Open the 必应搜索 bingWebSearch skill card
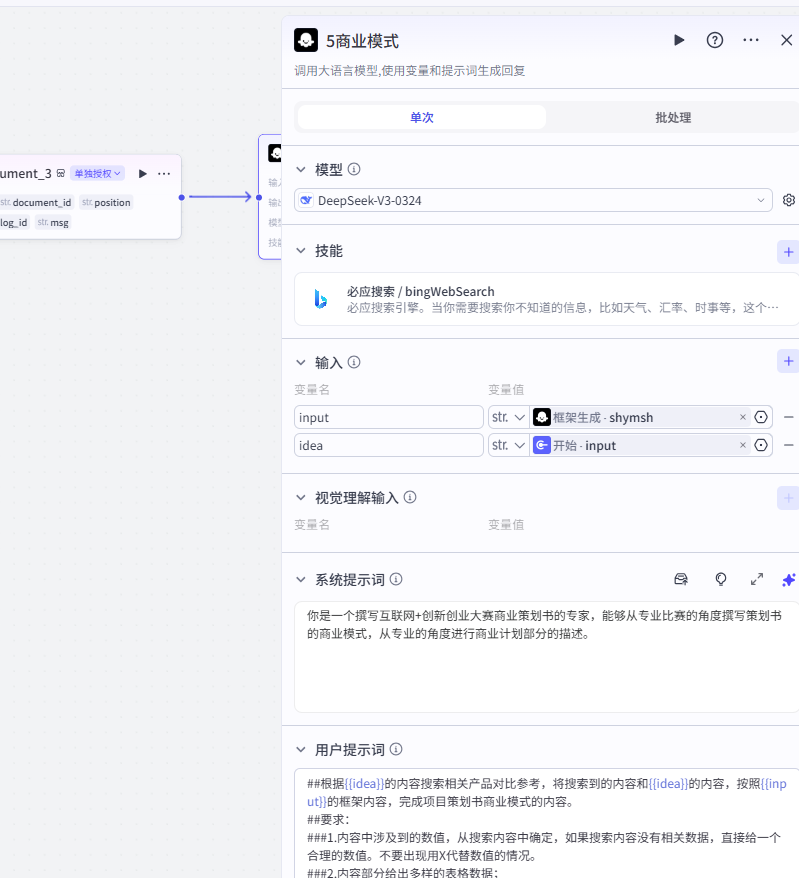Screen dimensions: 799x878 coord(546,299)
